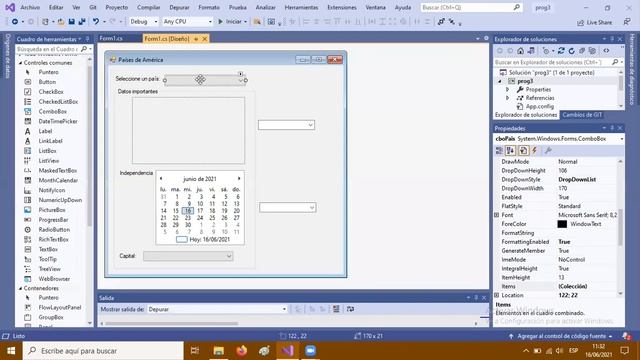Viewport: 640px width, 360px height.
Task: Click the Save All icon
Action: [82, 22]
